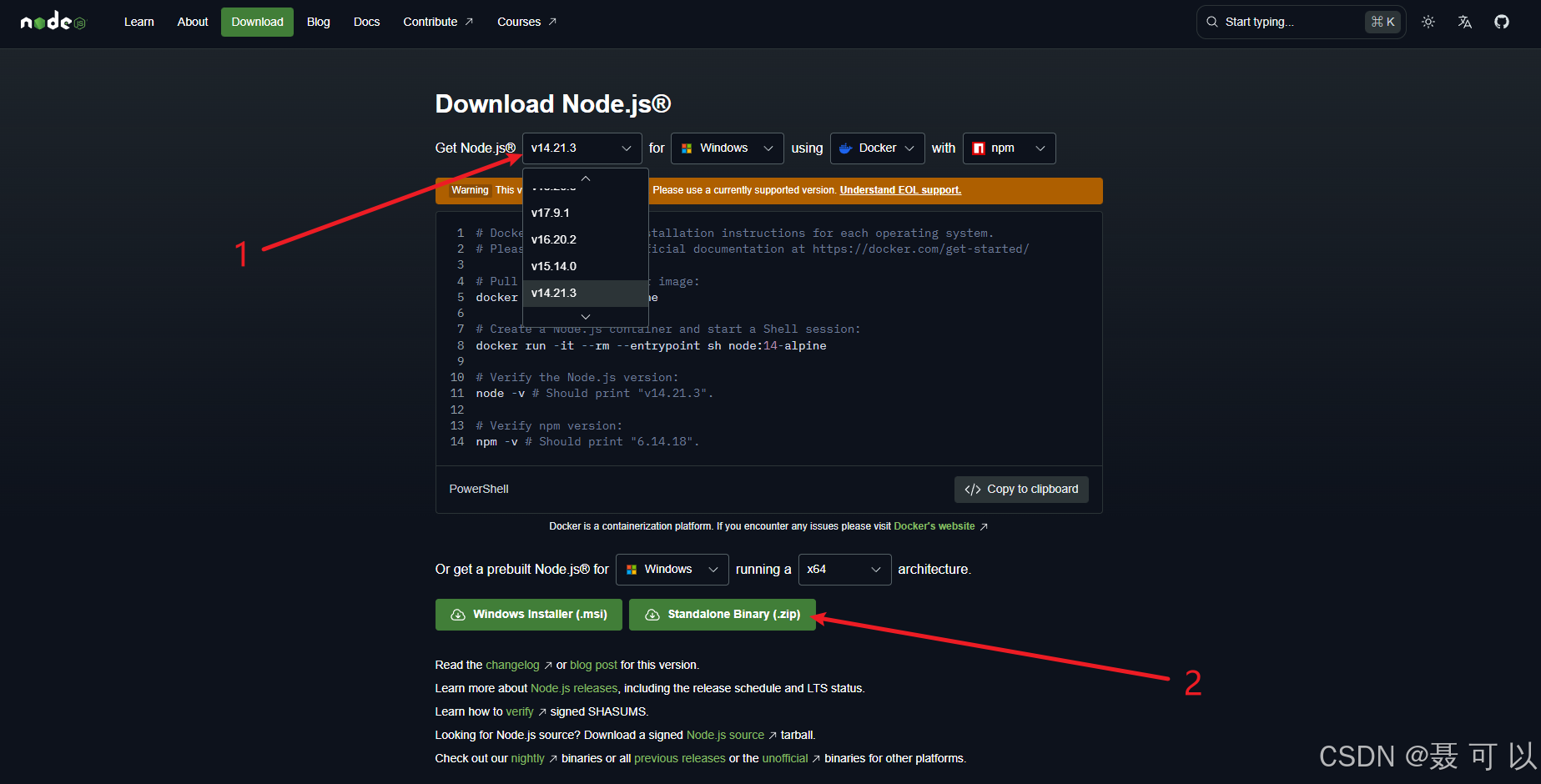Open the verify signed SHASUMS link
This screenshot has width=1541, height=784.
(x=526, y=712)
